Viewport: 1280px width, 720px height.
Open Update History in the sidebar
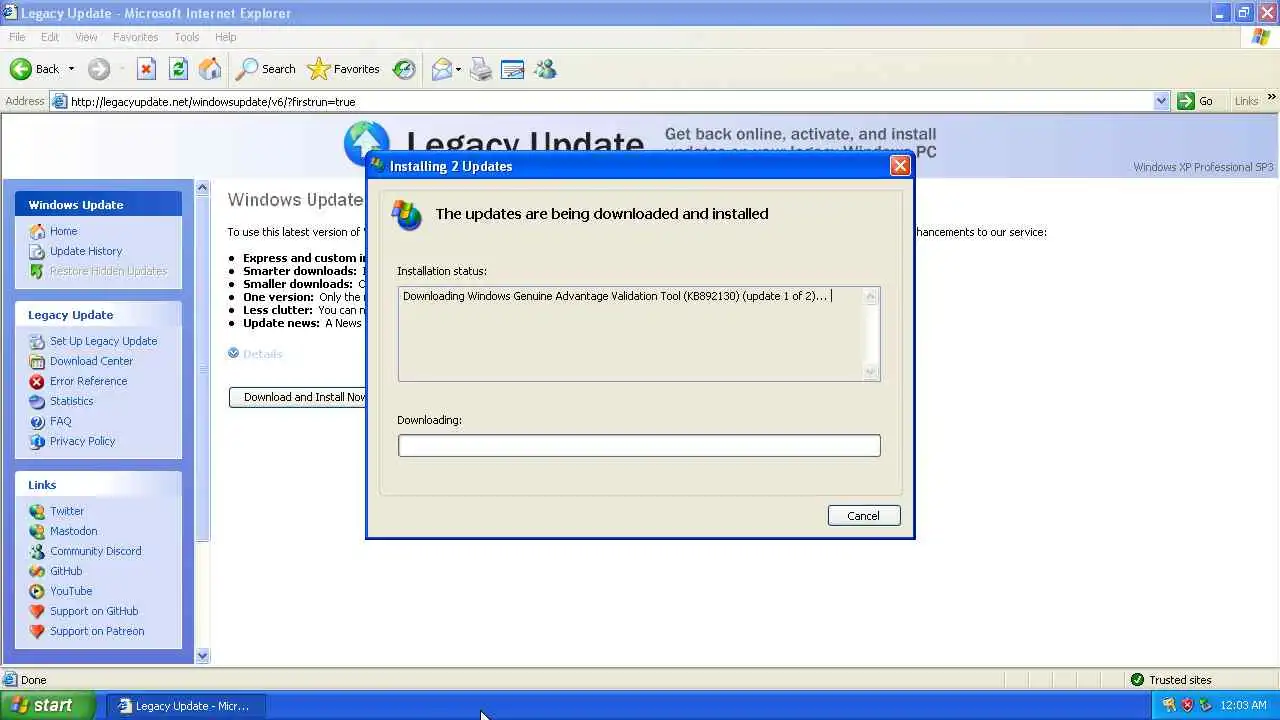[86, 251]
